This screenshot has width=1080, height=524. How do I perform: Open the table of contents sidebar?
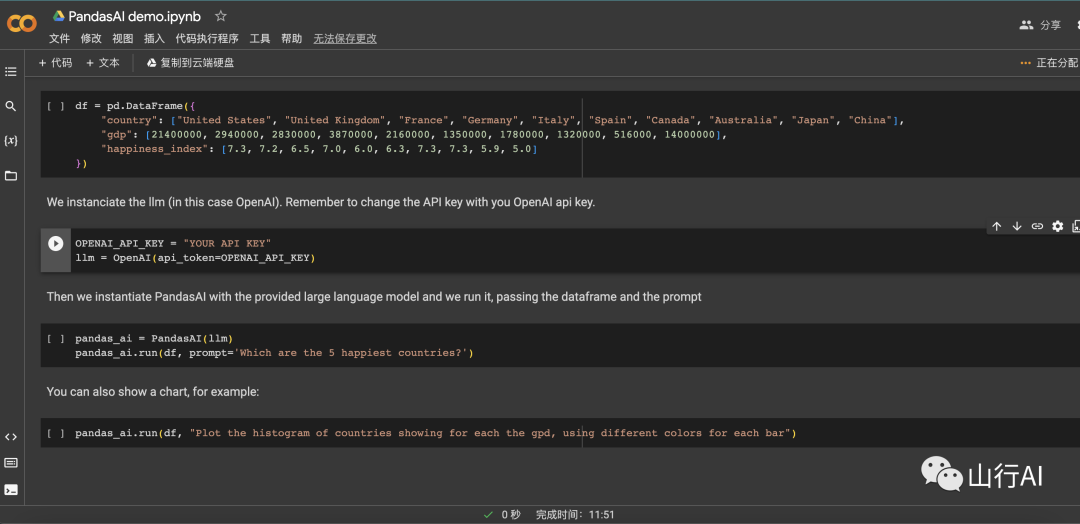click(11, 72)
